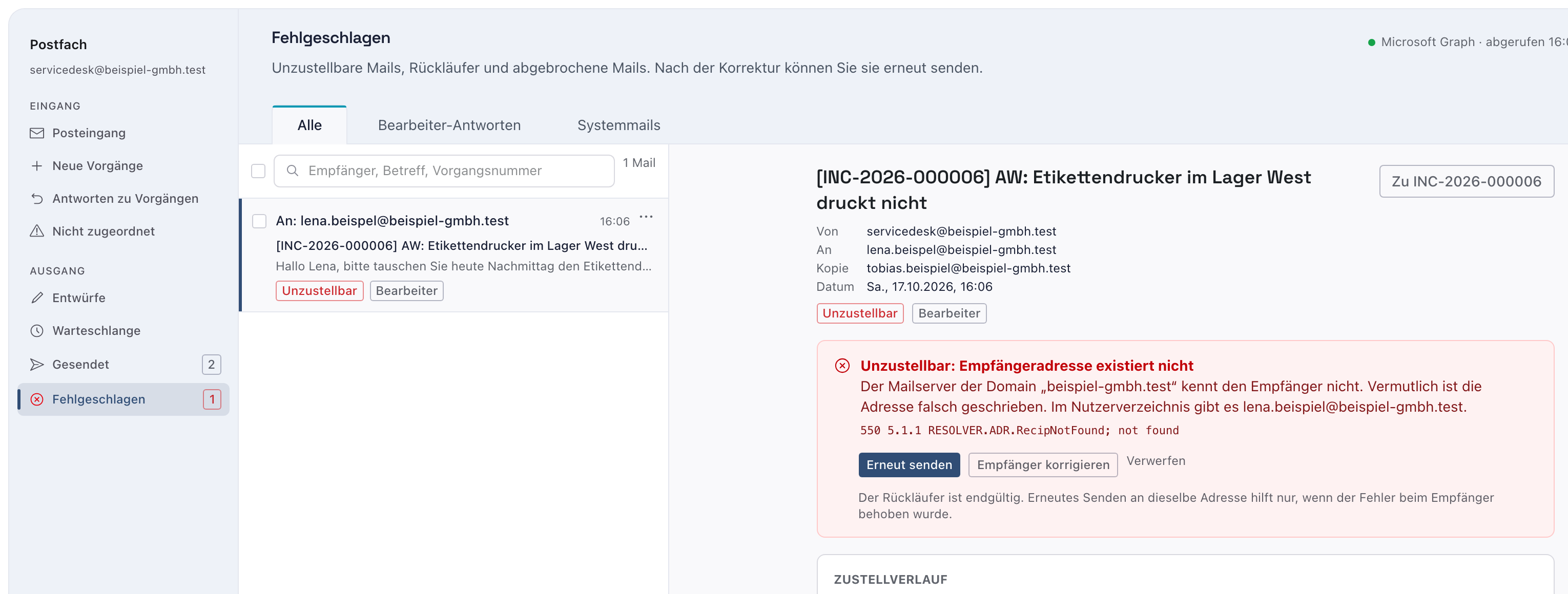
Task: Focus the Empfänger, Betreff, Vorgangsnummer search field
Action: click(444, 171)
